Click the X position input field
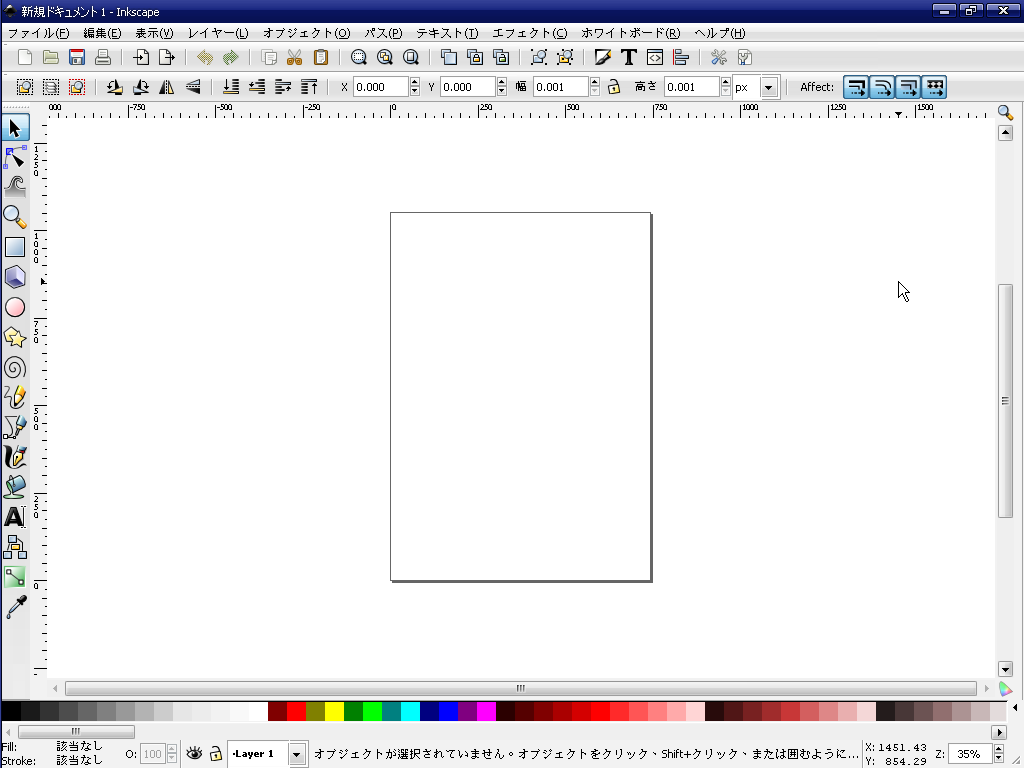 point(381,87)
